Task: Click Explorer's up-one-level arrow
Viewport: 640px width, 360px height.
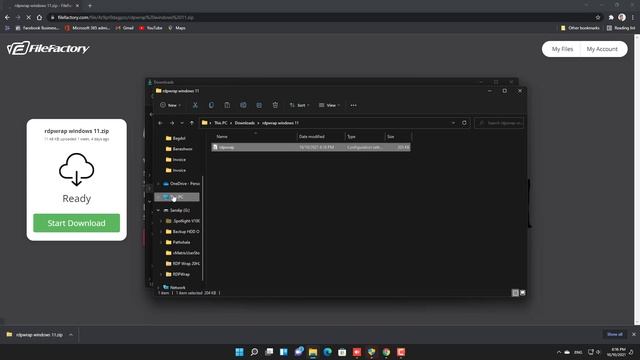Action: [x=191, y=123]
